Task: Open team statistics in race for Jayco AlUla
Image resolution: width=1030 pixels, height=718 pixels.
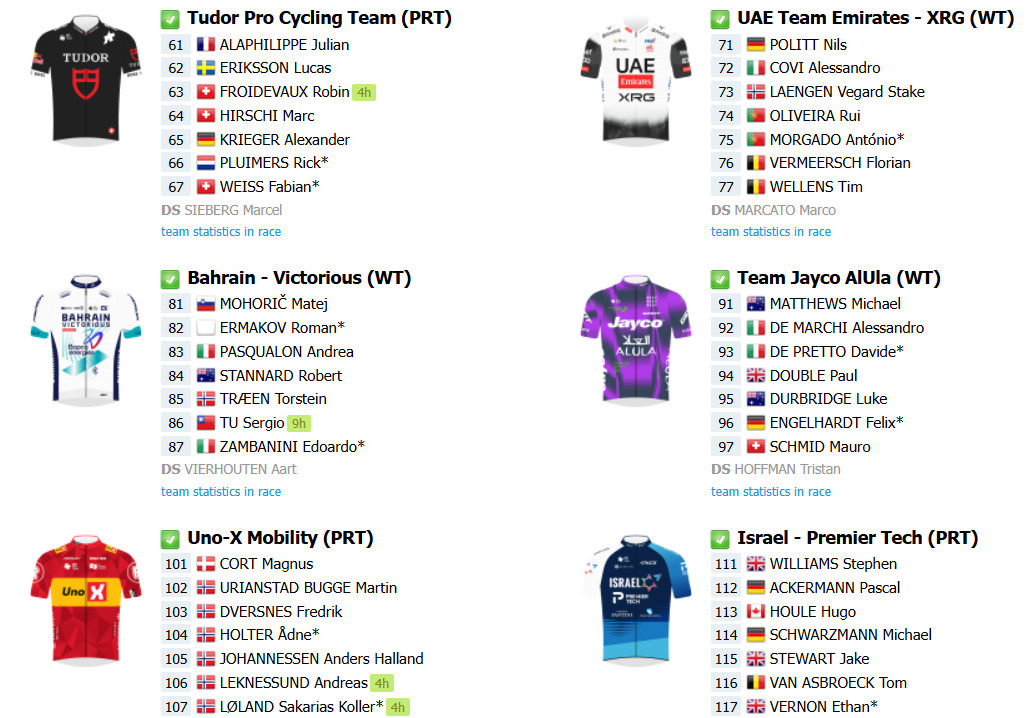Action: pyautogui.click(x=771, y=491)
